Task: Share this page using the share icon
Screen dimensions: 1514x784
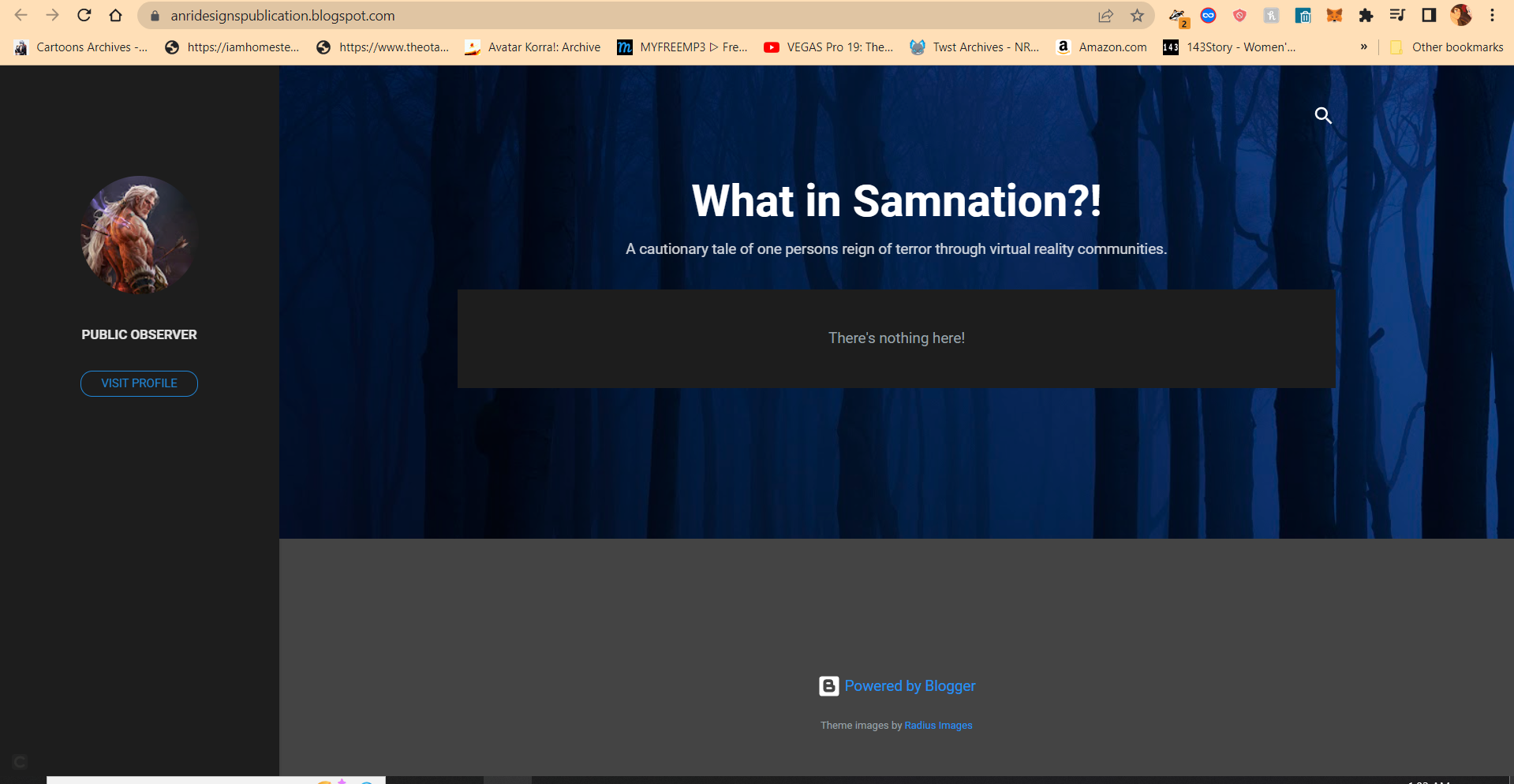Action: pyautogui.click(x=1105, y=16)
